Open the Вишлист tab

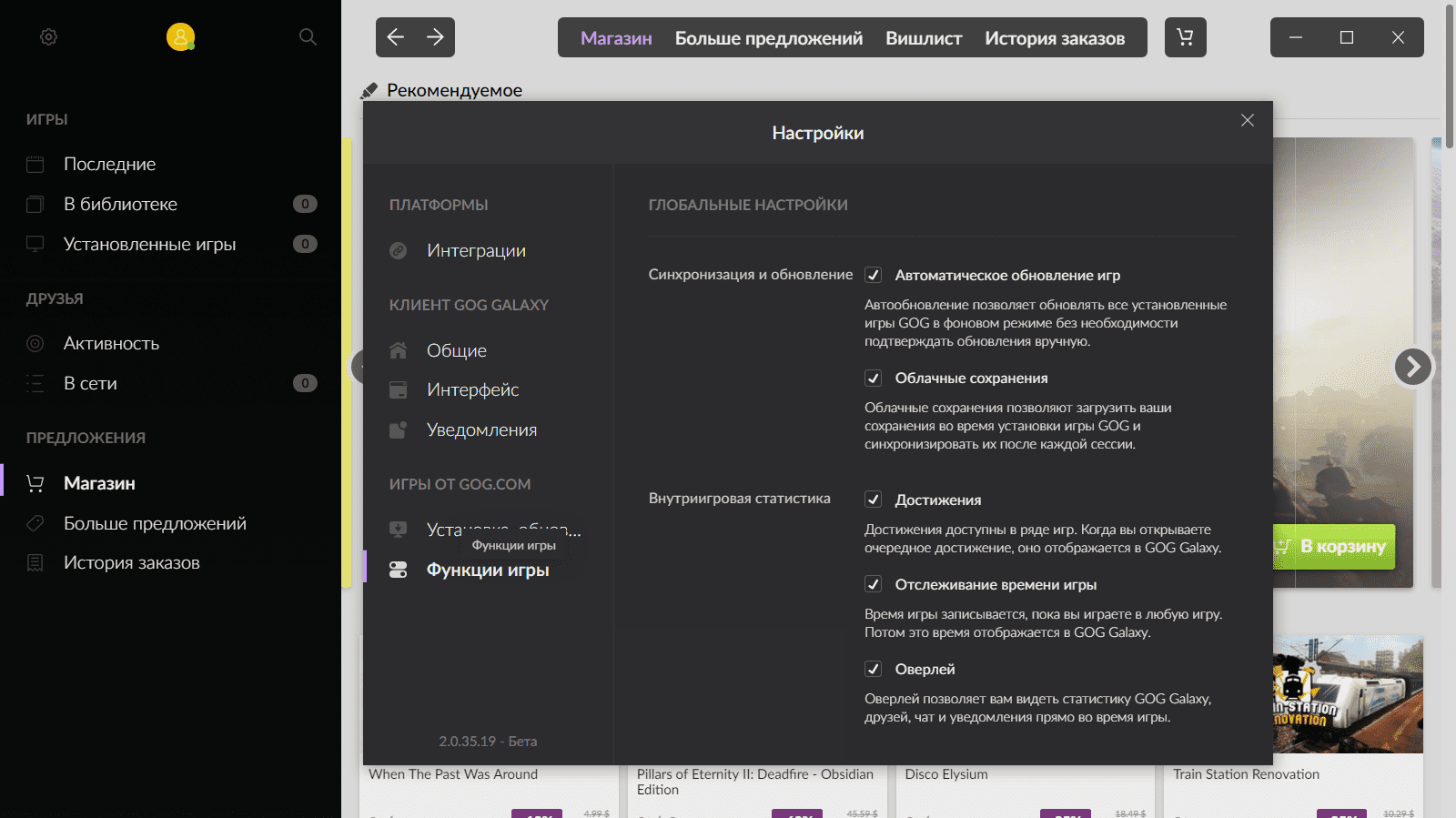pos(924,38)
